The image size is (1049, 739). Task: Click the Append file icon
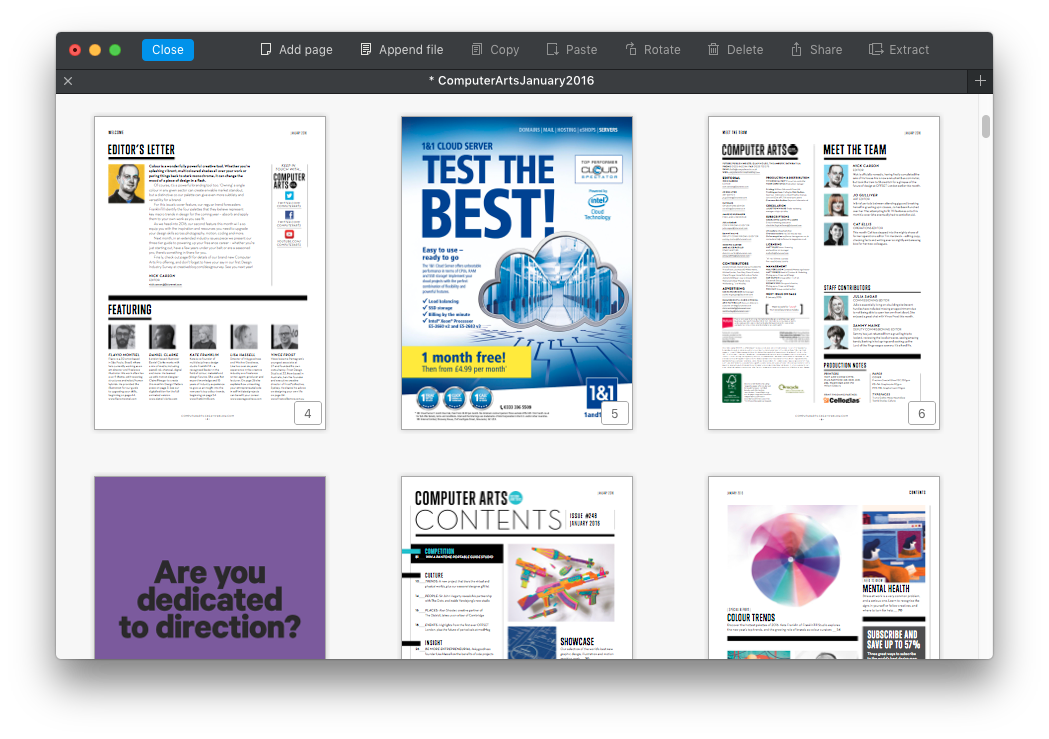click(366, 50)
